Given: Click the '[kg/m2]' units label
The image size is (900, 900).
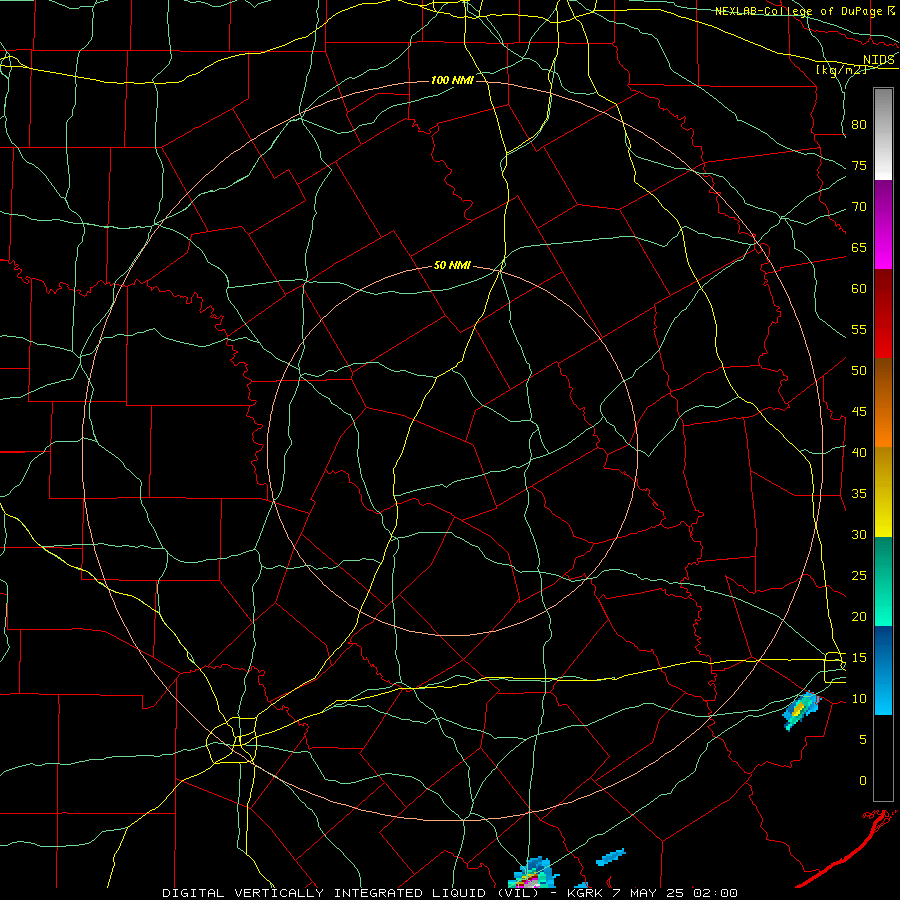Looking at the screenshot, I should tap(841, 70).
